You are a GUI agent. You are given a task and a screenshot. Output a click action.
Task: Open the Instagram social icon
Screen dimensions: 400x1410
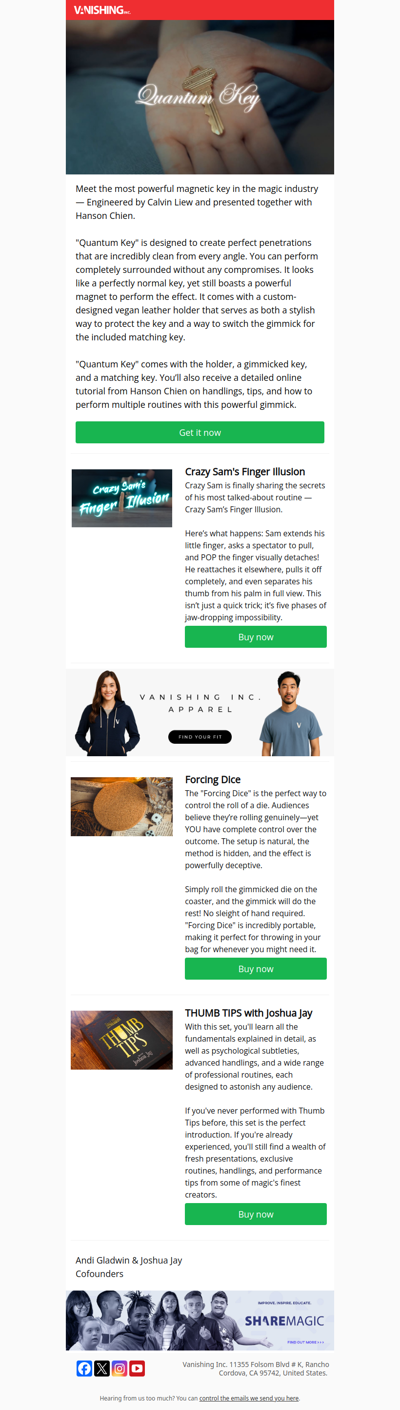[119, 1368]
